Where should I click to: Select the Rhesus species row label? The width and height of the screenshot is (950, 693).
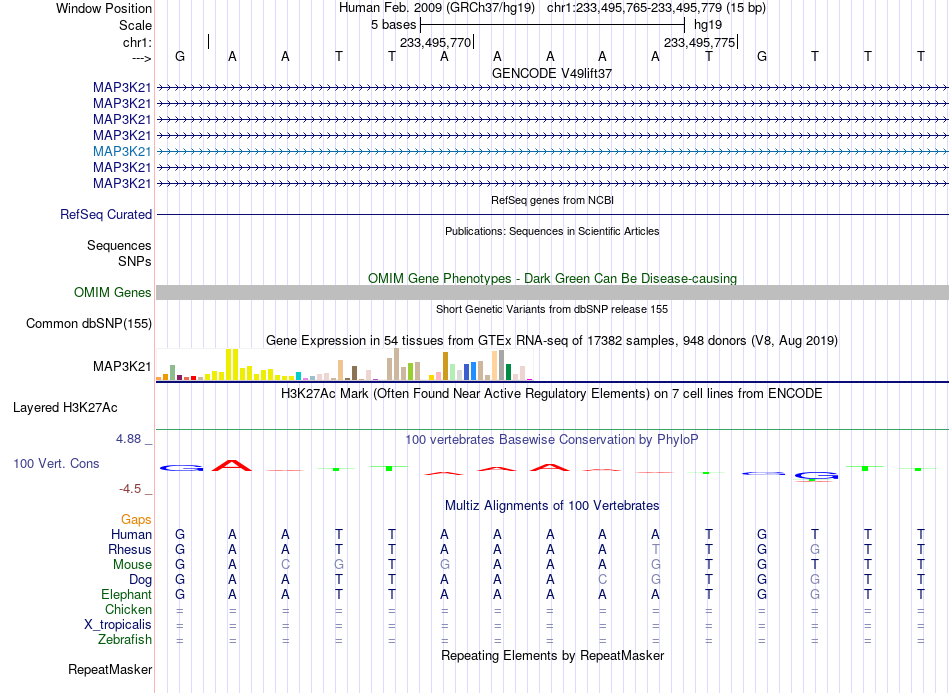click(130, 549)
